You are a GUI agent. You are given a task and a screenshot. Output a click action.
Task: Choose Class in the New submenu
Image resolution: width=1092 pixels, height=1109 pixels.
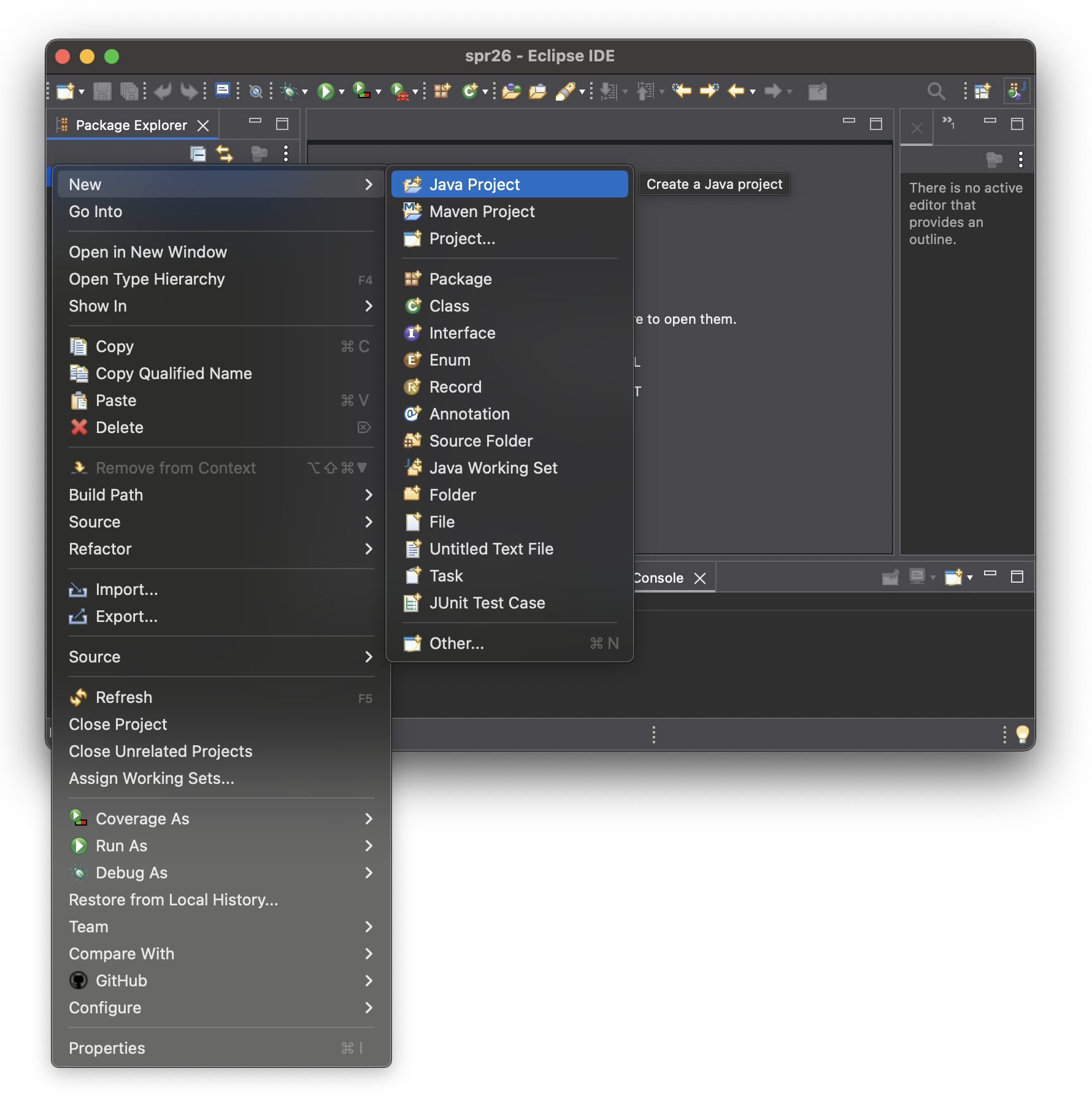pos(449,306)
